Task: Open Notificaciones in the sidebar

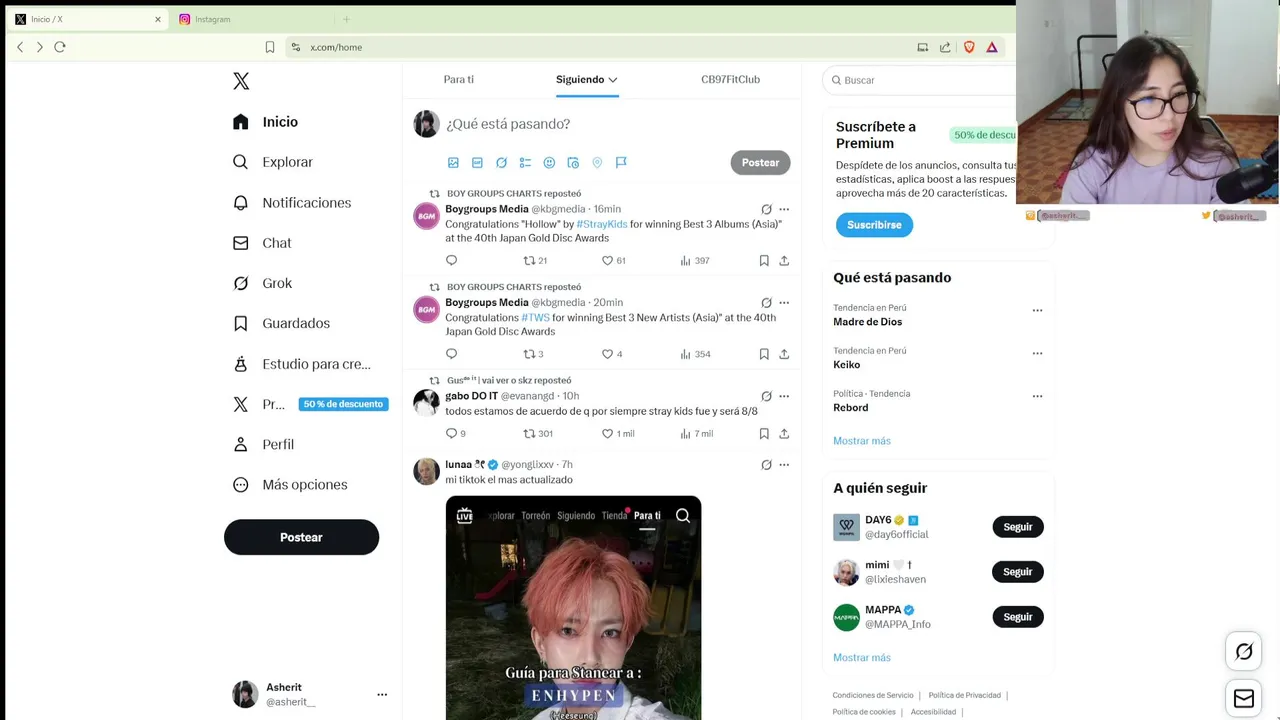Action: pyautogui.click(x=292, y=203)
